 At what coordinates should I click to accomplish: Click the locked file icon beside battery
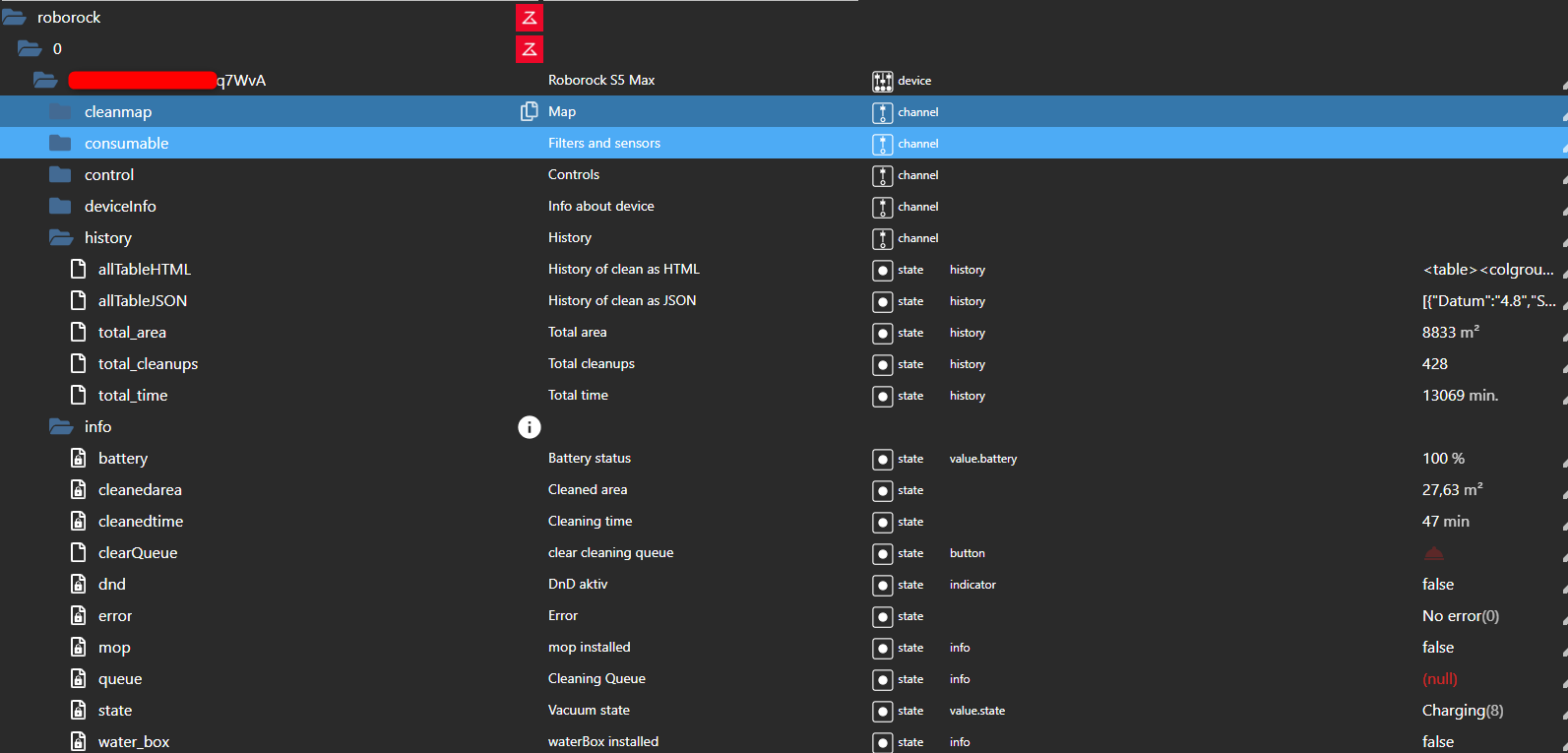click(x=79, y=458)
